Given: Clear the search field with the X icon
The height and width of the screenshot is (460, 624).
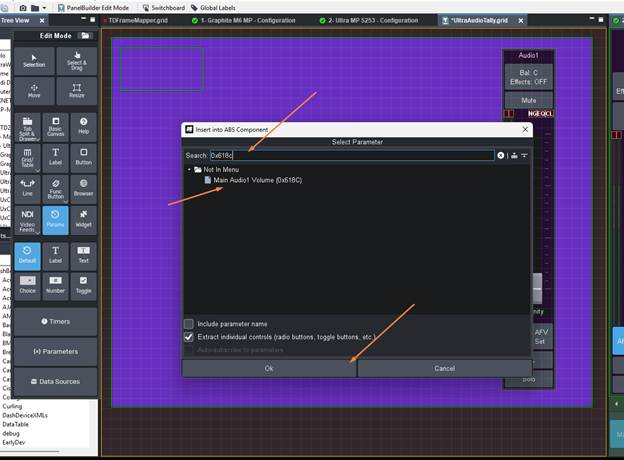Looking at the screenshot, I should tap(501, 156).
